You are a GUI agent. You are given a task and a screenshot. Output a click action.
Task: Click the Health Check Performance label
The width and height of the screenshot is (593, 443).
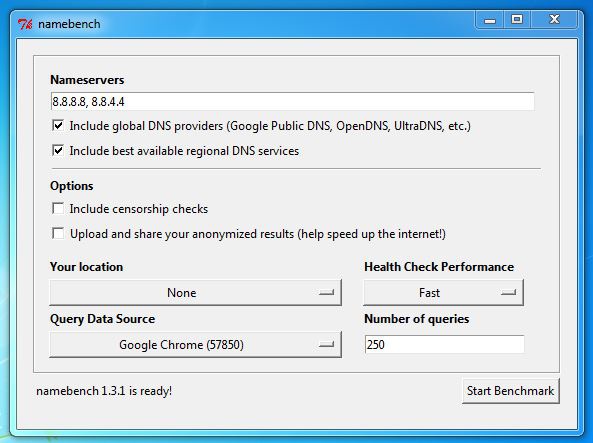click(439, 267)
